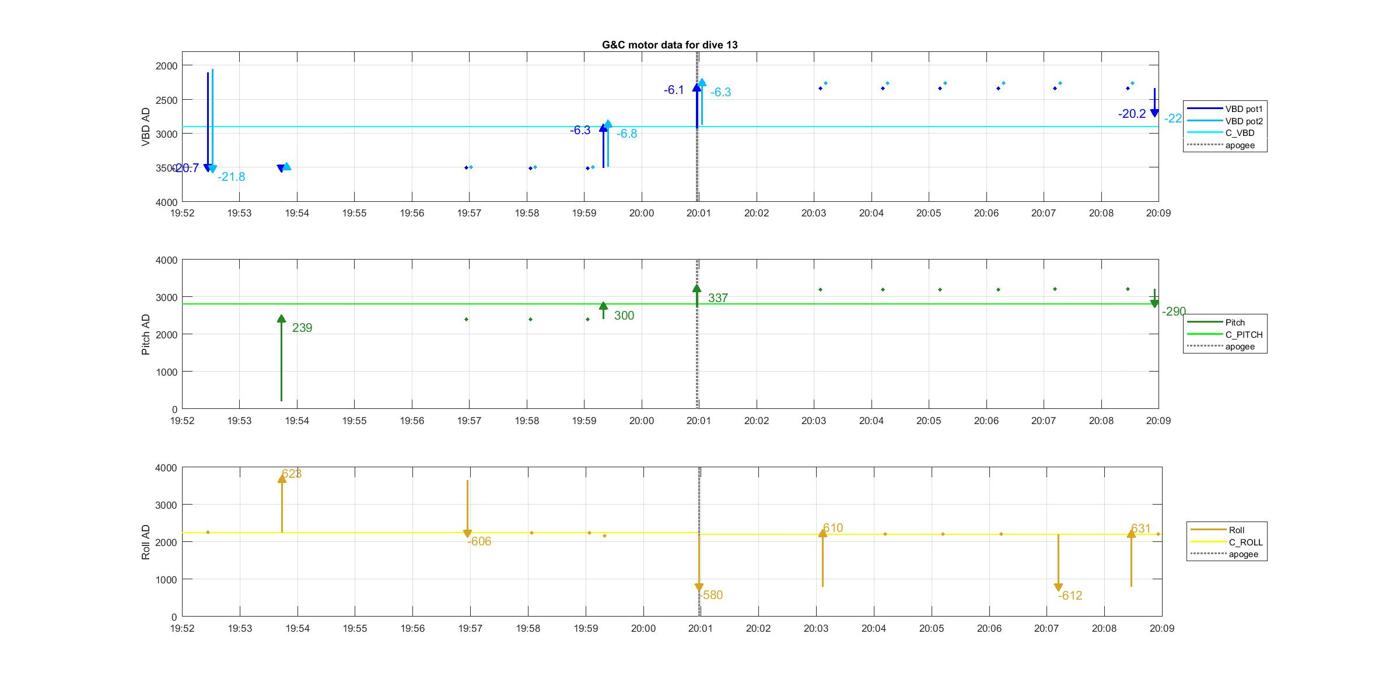
Task: Select the green pitch arrow labeled 239
Action: click(281, 358)
